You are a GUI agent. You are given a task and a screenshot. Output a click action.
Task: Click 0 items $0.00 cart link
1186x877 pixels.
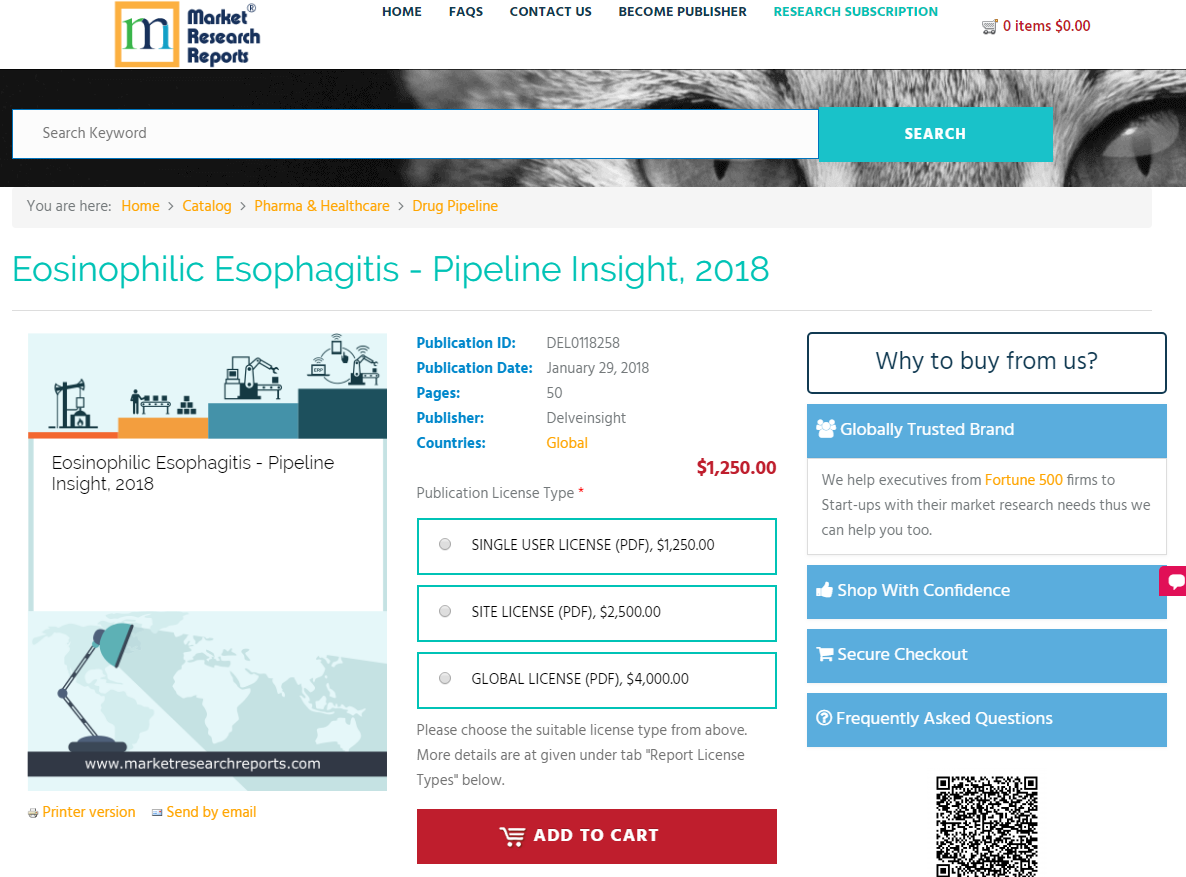pos(1046,26)
